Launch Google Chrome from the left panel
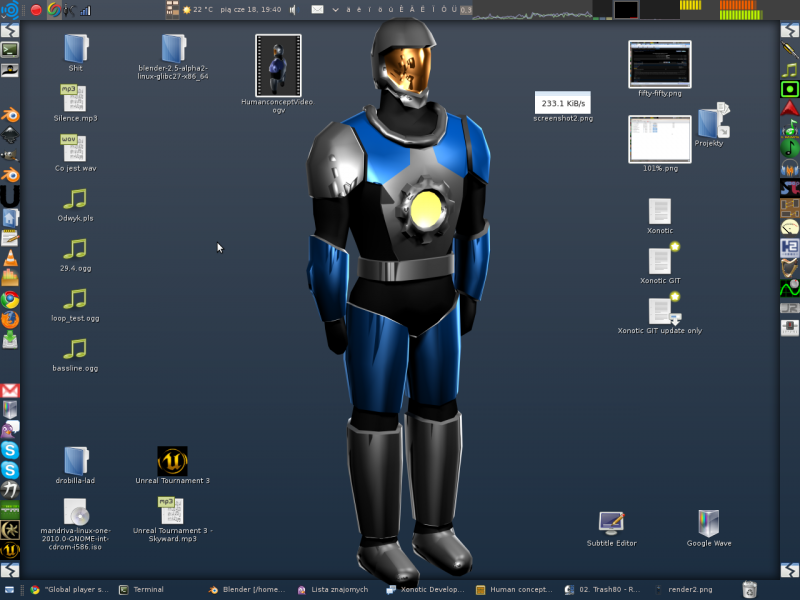This screenshot has width=800, height=600. (x=10, y=299)
